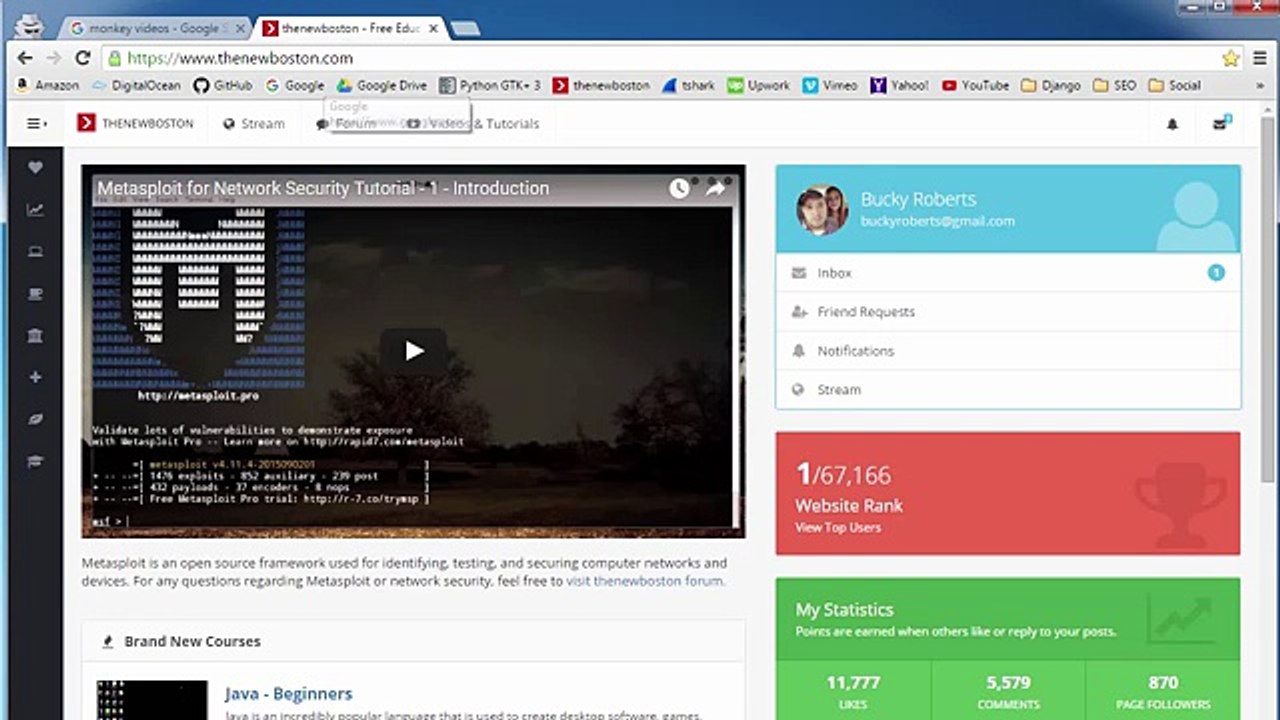Open the tshark bookmark

click(x=688, y=86)
